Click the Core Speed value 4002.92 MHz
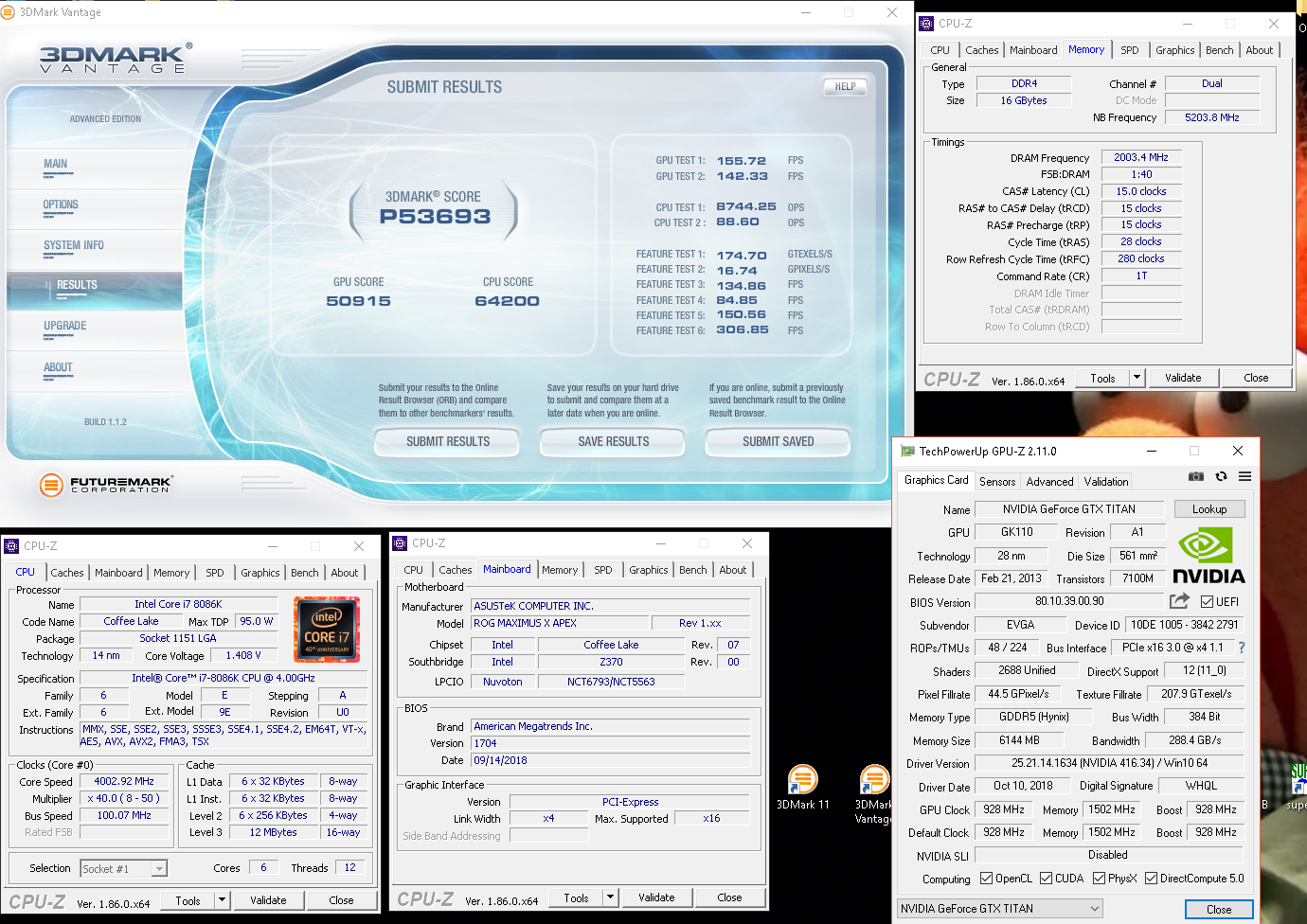 pos(124,782)
